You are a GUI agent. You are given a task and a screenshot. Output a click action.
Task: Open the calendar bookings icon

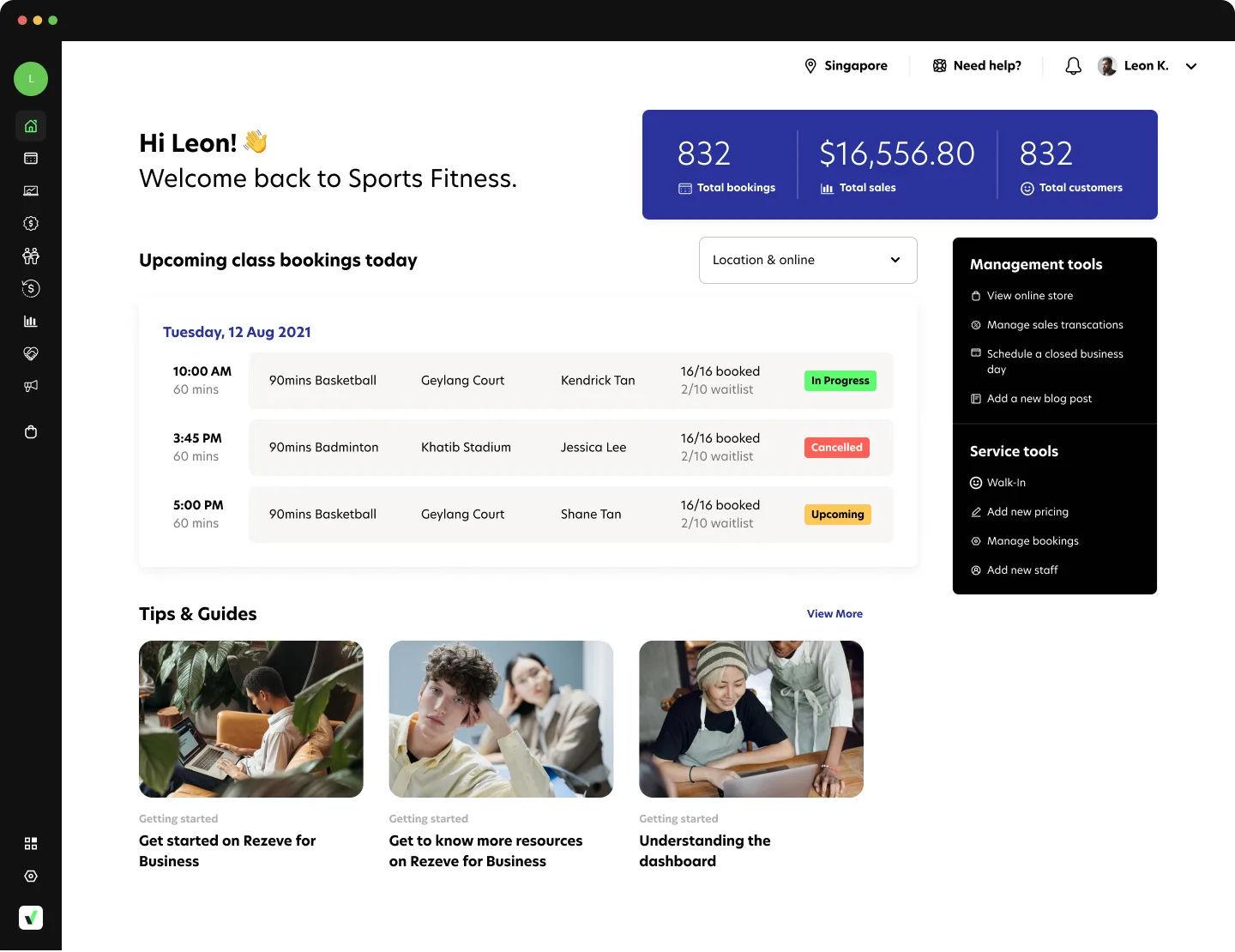coord(31,158)
